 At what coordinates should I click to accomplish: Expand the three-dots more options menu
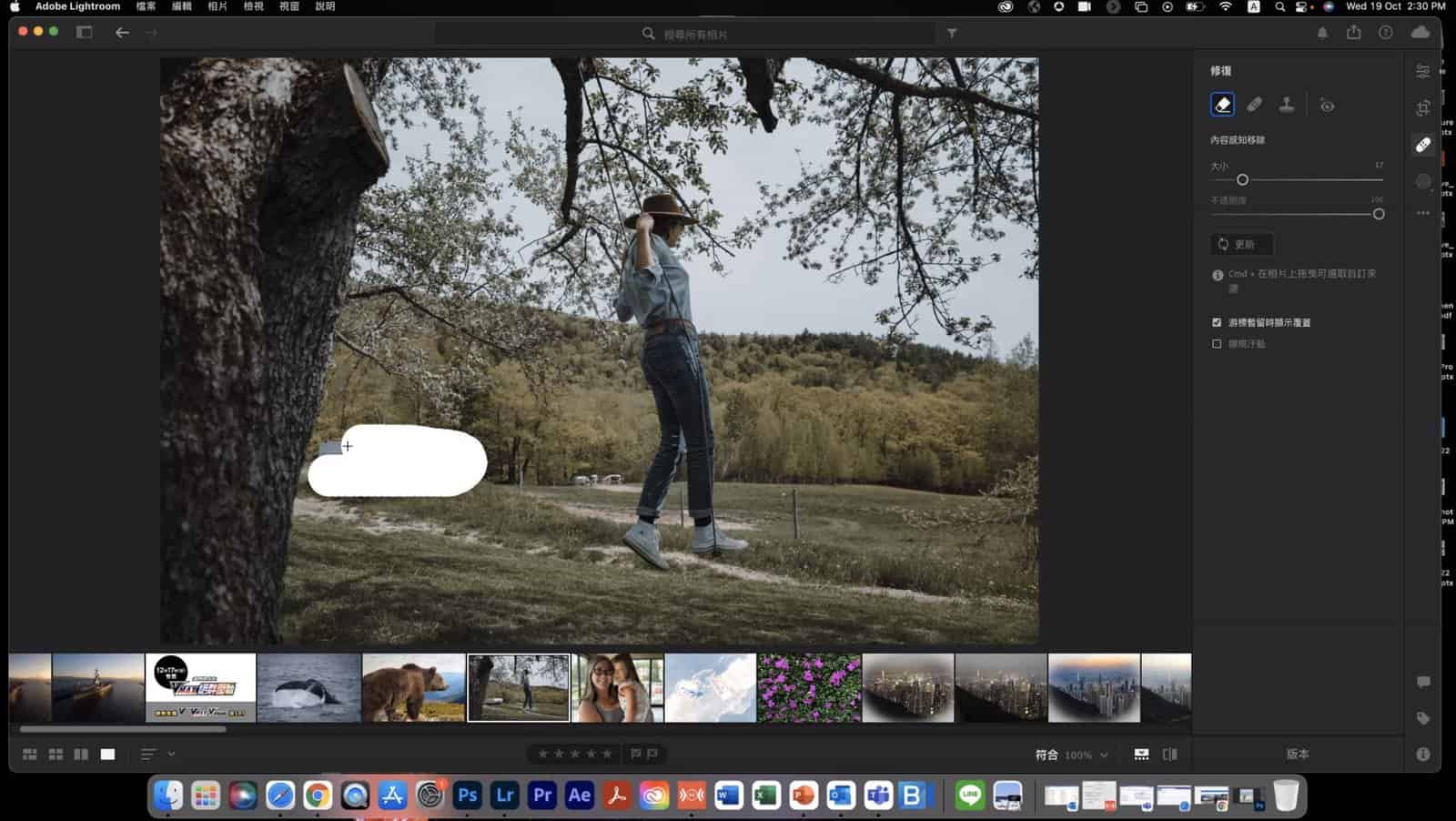(1423, 213)
